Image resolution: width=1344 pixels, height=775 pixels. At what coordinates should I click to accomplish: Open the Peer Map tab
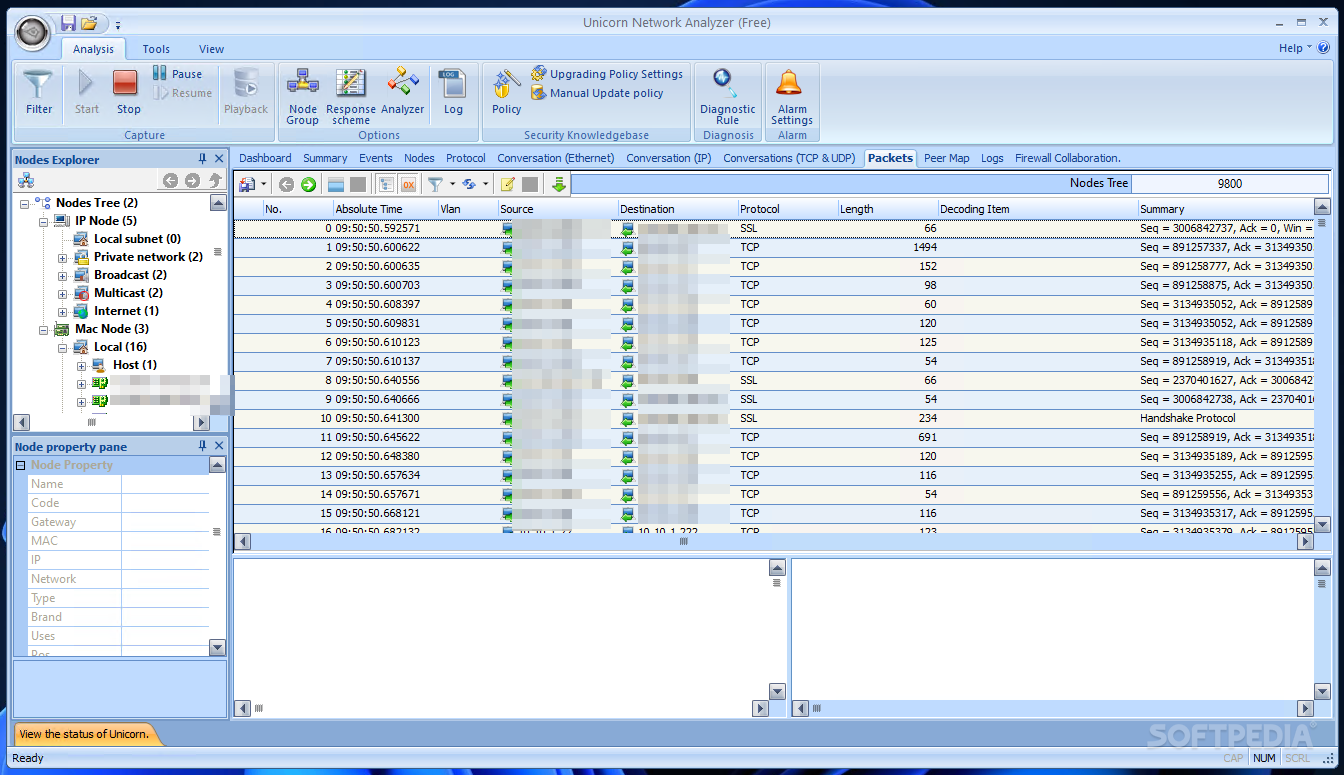(x=946, y=158)
